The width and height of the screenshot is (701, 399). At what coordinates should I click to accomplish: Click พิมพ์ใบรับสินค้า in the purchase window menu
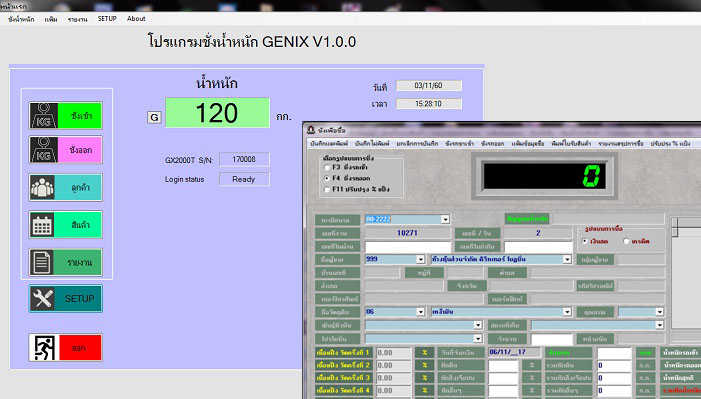click(x=571, y=144)
